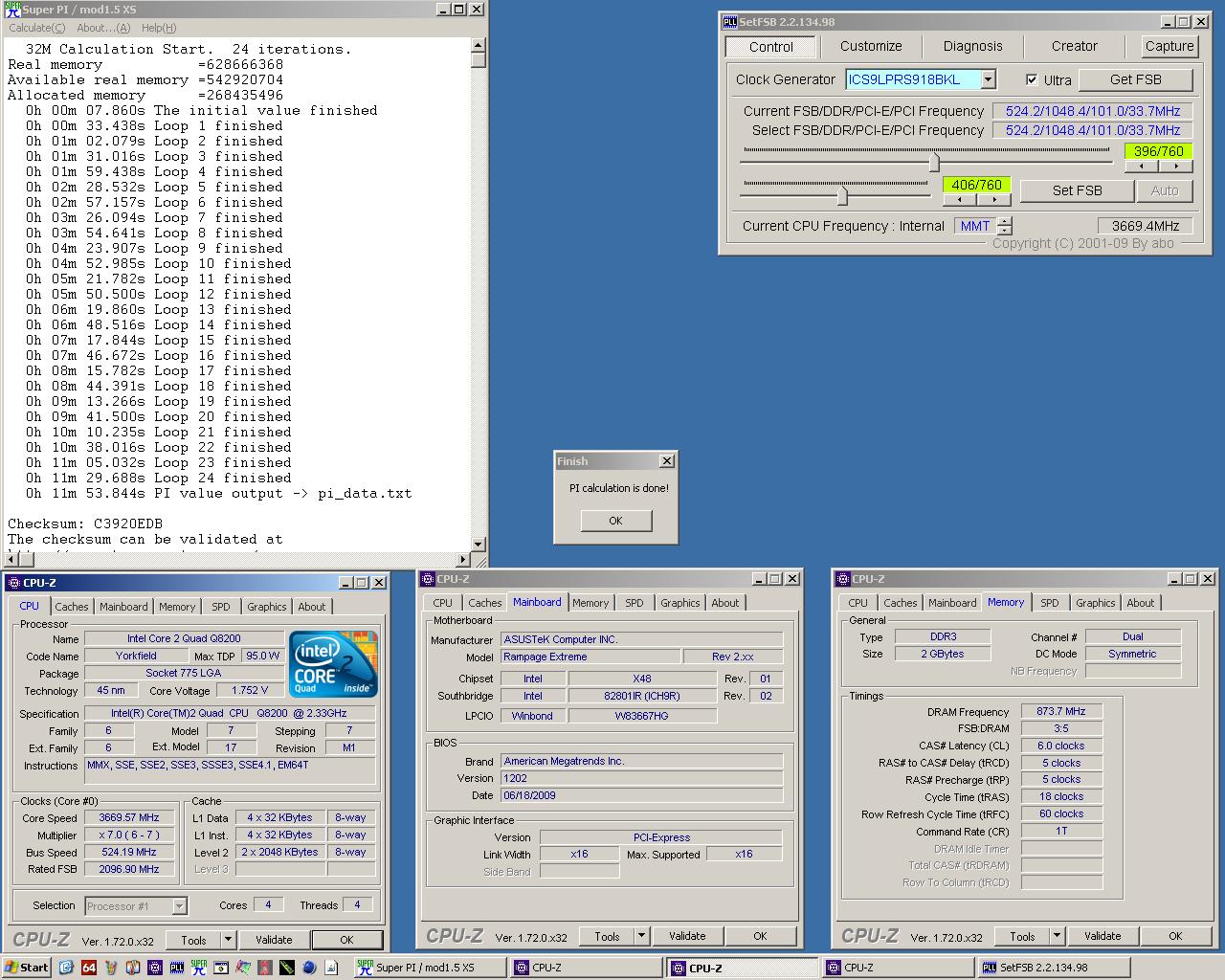Open SPD tab in CPU-Z Mainboard window
1225x980 pixels.
[634, 603]
